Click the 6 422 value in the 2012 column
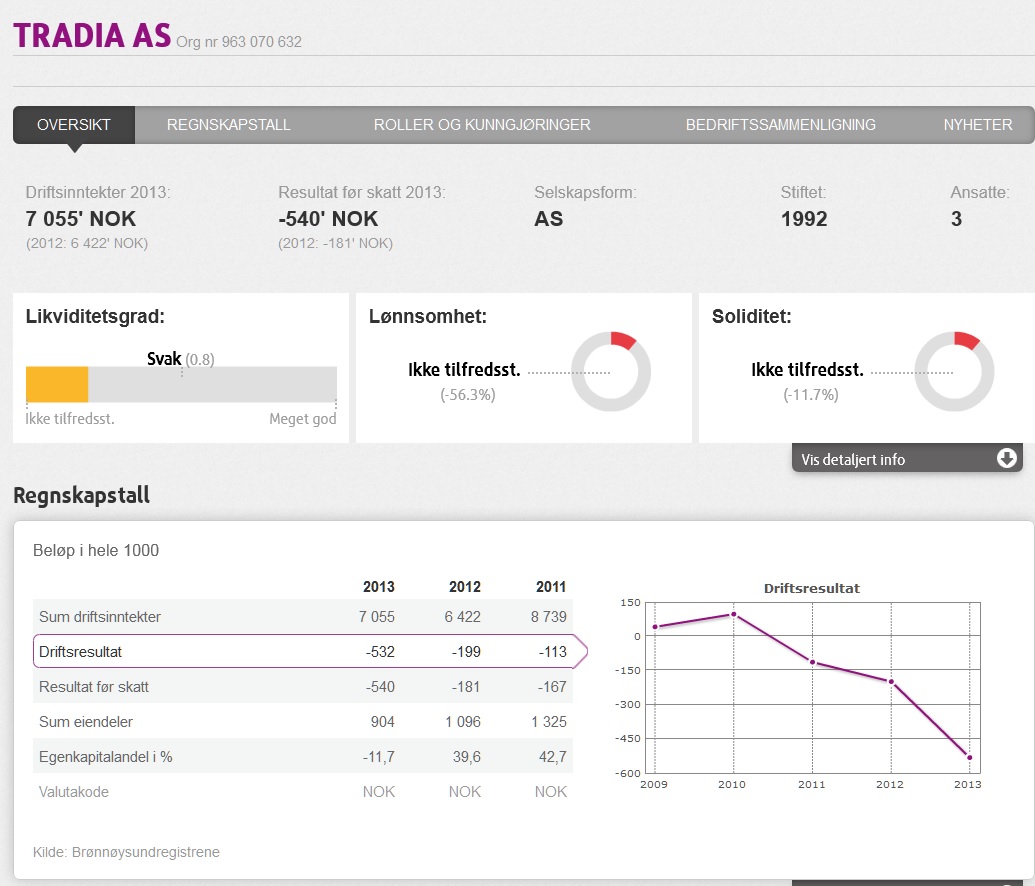The height and width of the screenshot is (886, 1035). (462, 617)
